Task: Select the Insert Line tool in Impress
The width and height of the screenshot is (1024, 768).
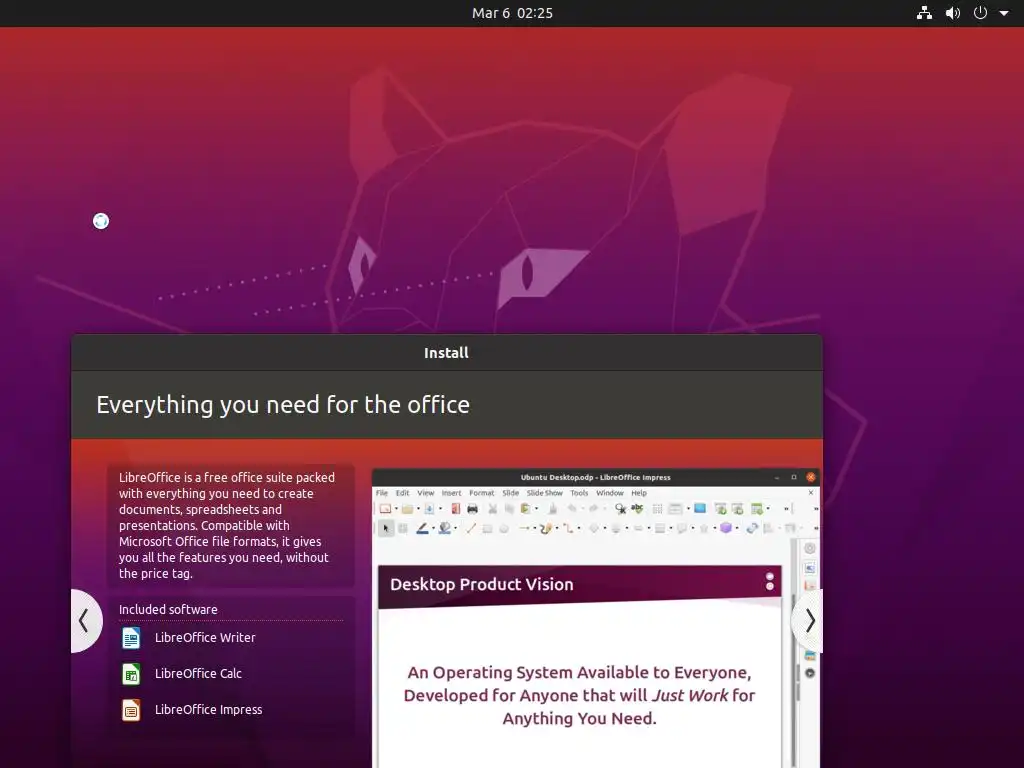Action: point(471,528)
